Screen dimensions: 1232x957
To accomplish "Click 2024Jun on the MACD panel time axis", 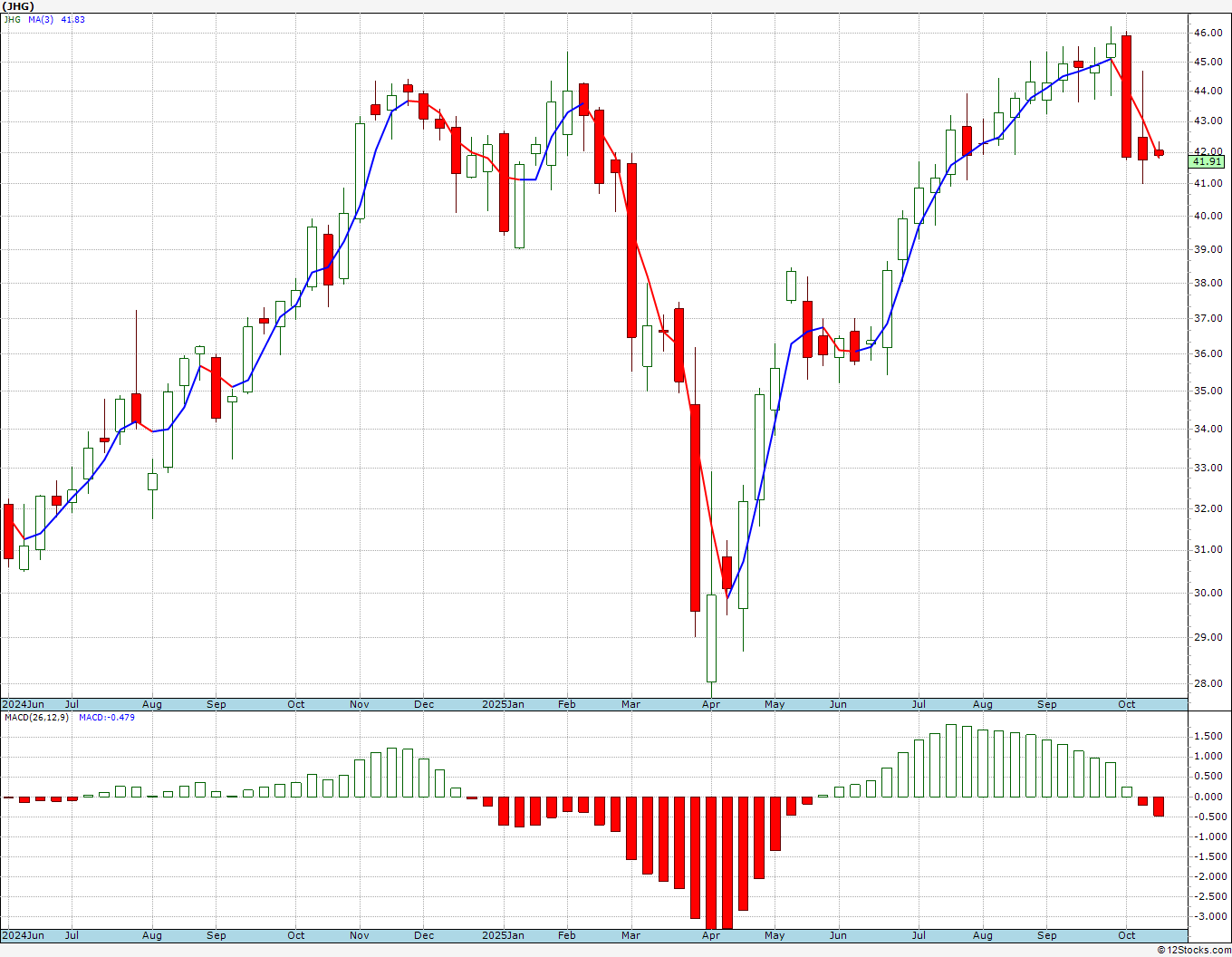I will point(23,935).
